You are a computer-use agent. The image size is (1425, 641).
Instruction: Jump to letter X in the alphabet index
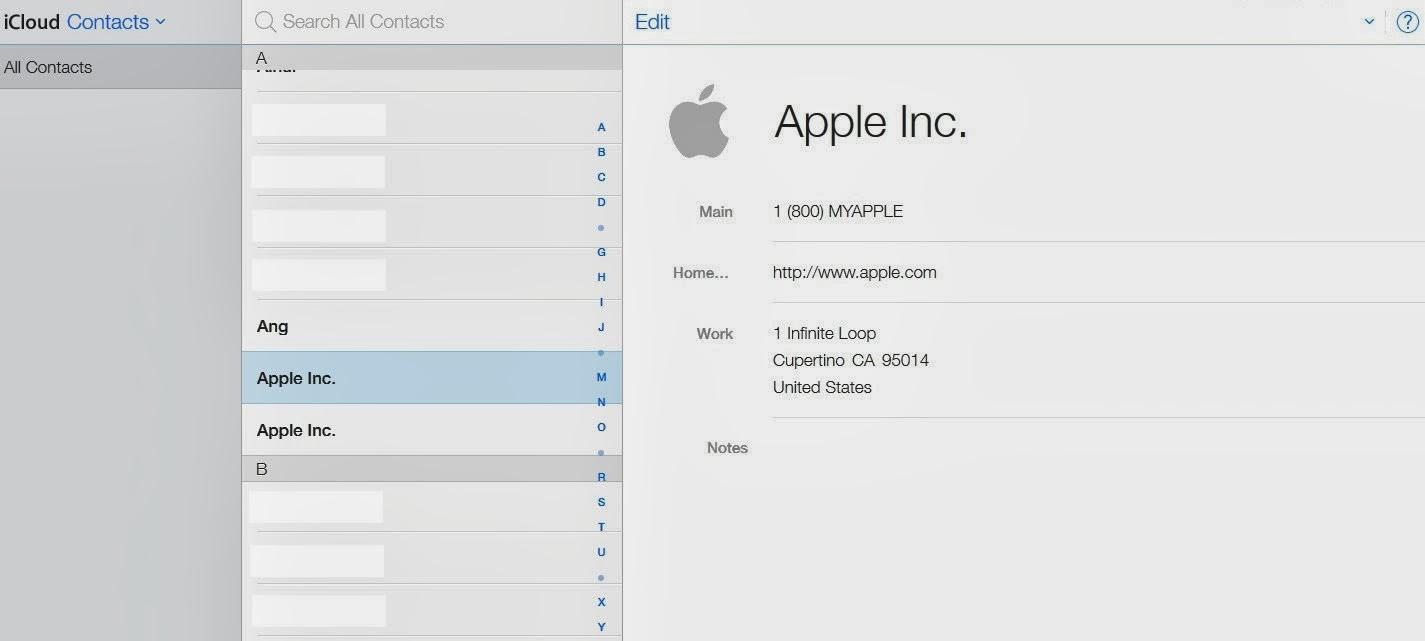(x=601, y=602)
